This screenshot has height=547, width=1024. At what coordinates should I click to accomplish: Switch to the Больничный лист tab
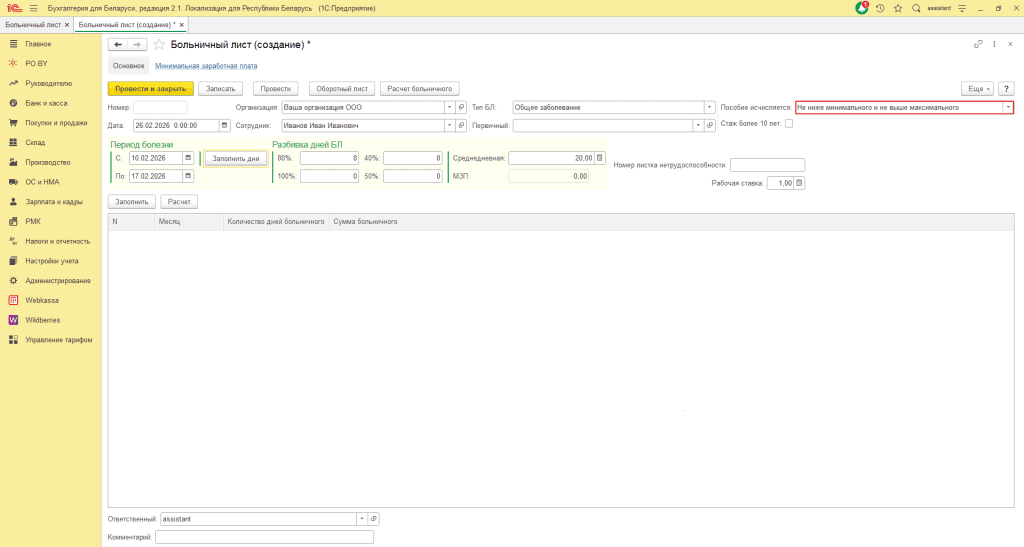[x=32, y=23]
